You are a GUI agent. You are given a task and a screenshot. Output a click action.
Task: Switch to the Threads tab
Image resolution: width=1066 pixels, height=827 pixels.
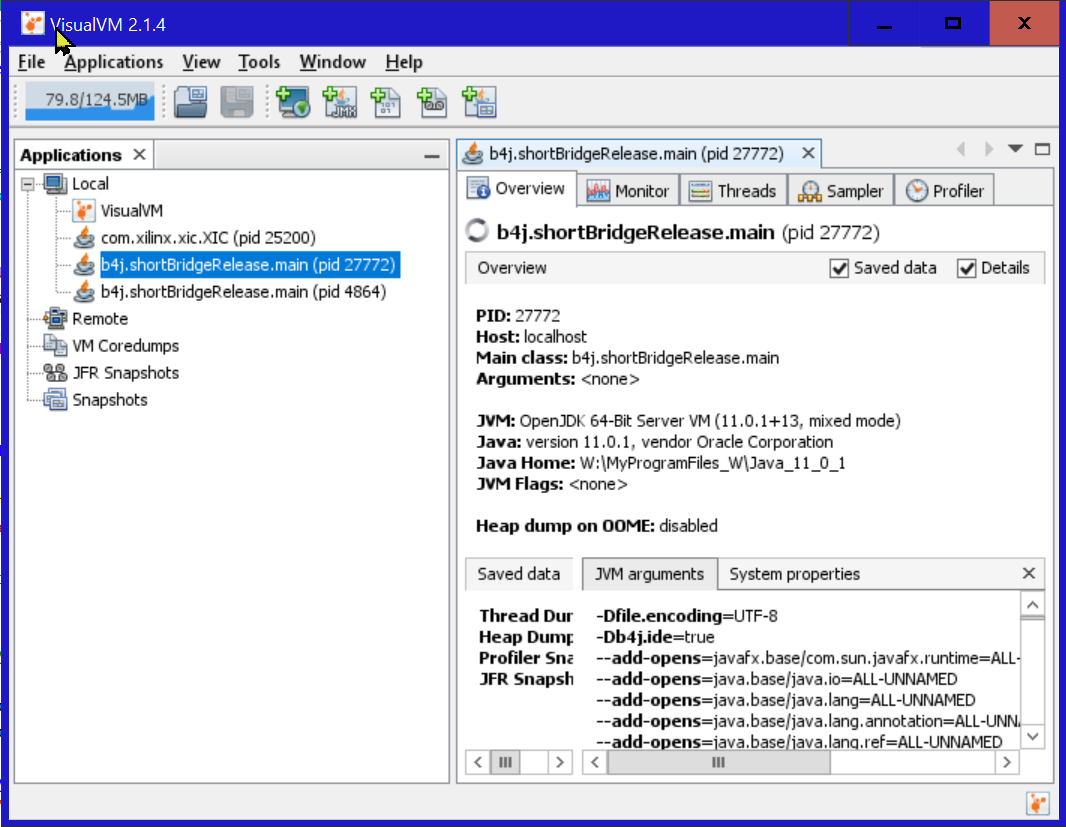[x=734, y=191]
